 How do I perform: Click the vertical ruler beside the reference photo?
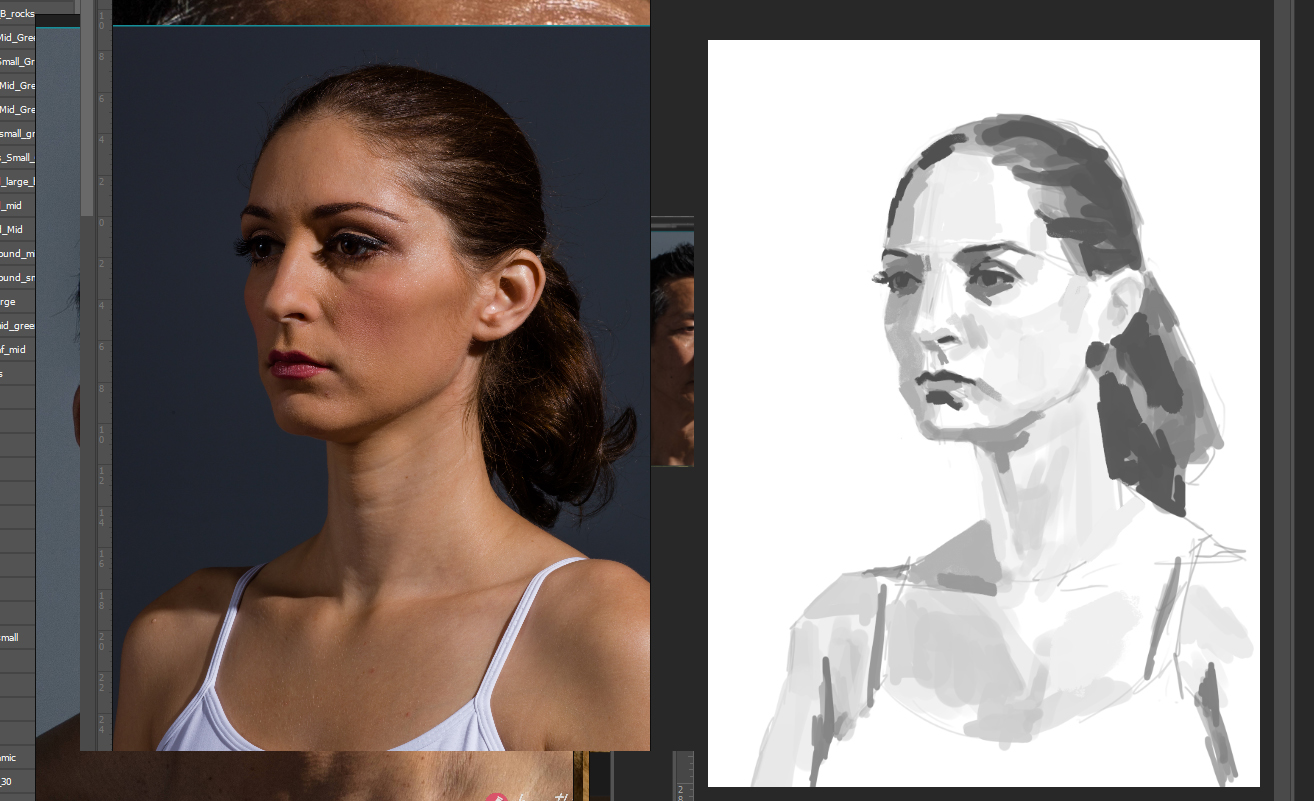(104, 400)
